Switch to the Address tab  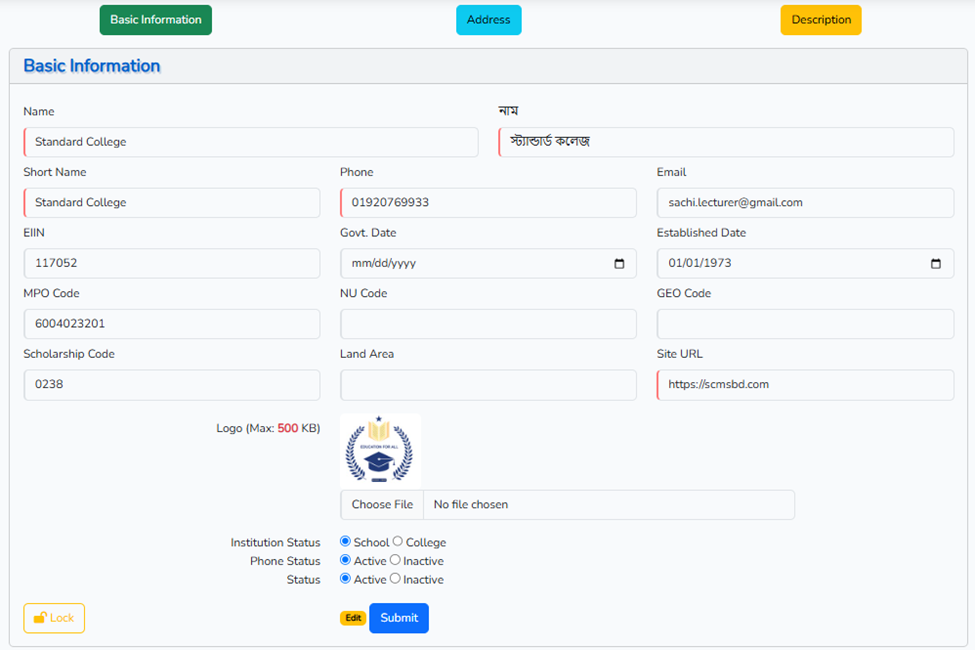pyautogui.click(x=488, y=20)
